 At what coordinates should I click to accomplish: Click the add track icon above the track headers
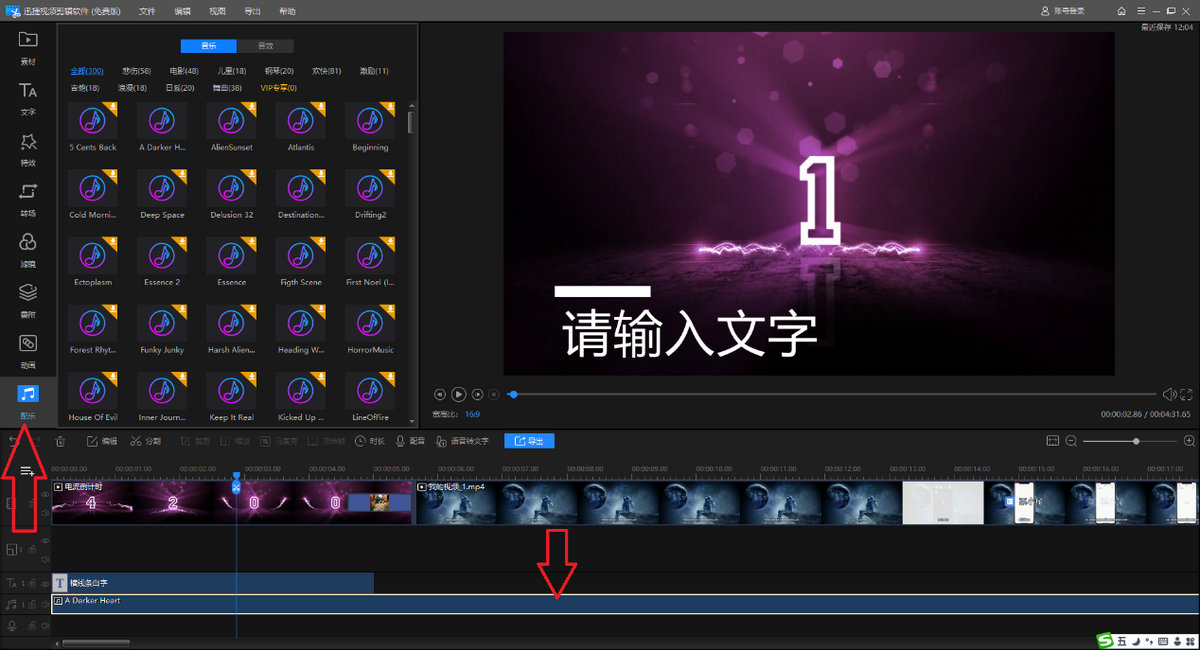point(28,471)
